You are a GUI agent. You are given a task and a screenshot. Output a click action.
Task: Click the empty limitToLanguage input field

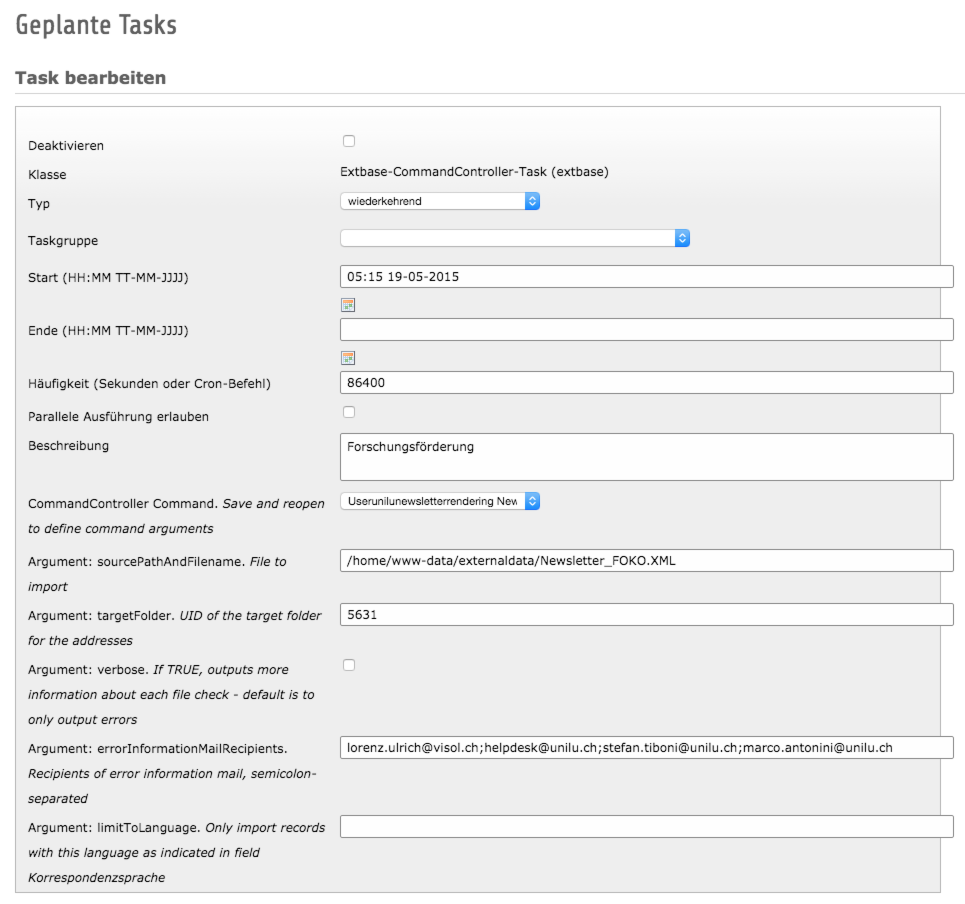[x=646, y=826]
